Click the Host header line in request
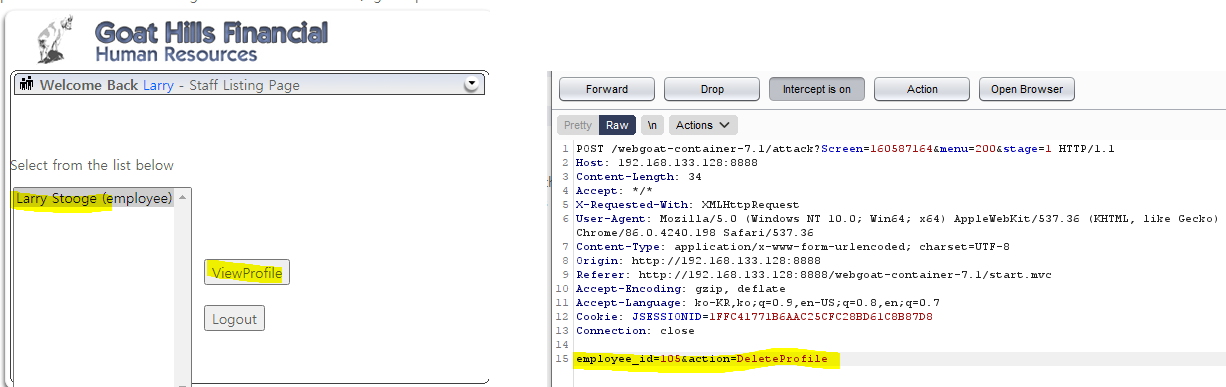 tap(667, 162)
